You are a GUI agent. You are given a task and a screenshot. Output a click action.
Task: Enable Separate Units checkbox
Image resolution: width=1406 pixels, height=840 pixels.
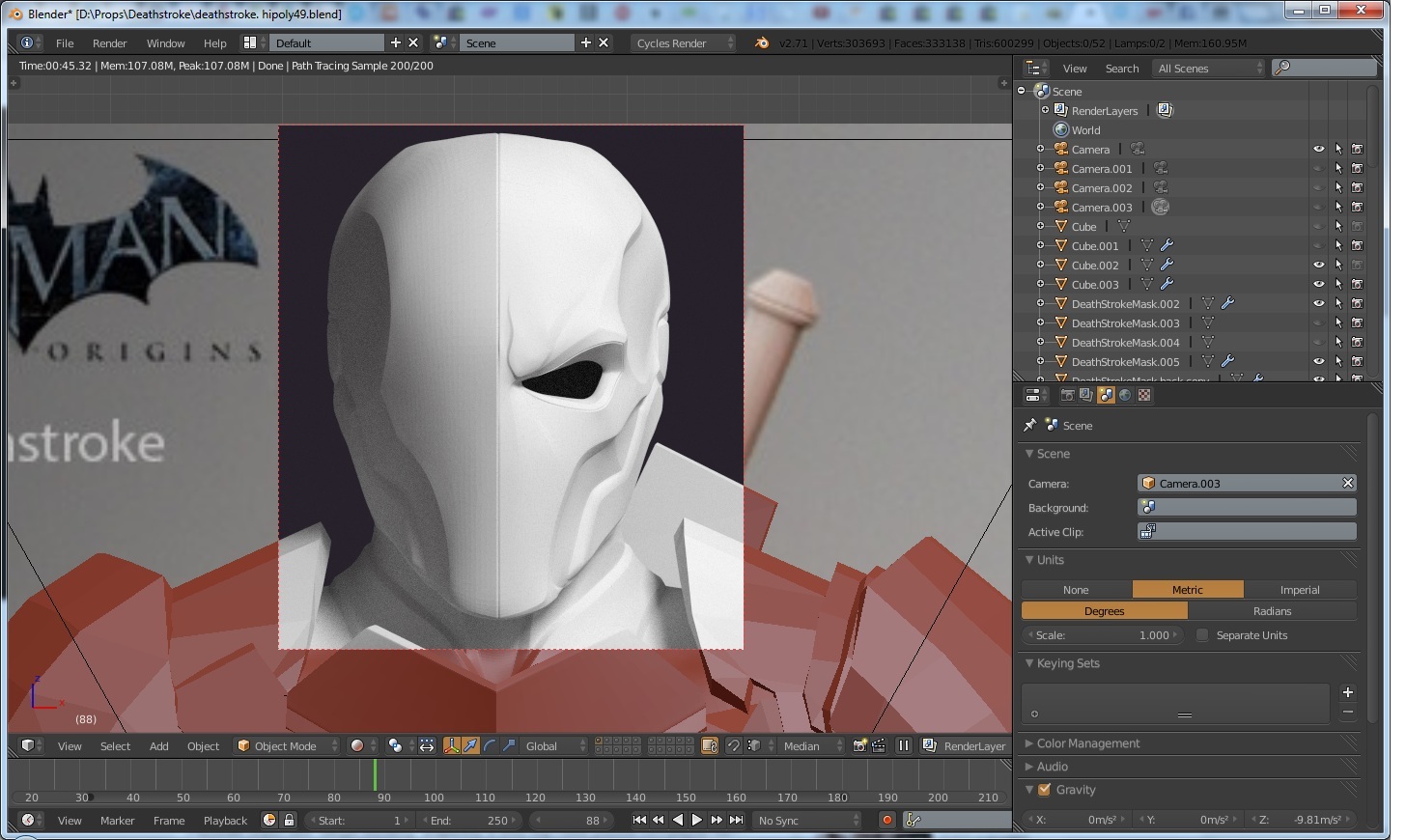(1202, 635)
